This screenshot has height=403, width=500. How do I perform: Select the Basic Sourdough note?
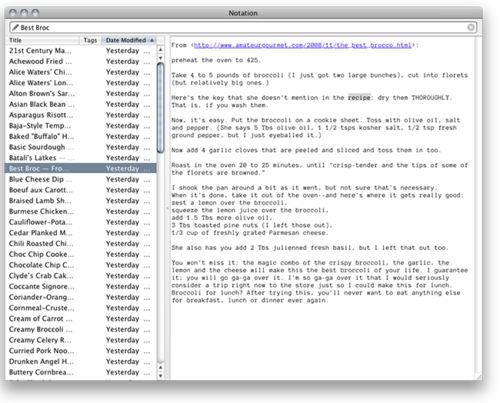pos(81,147)
